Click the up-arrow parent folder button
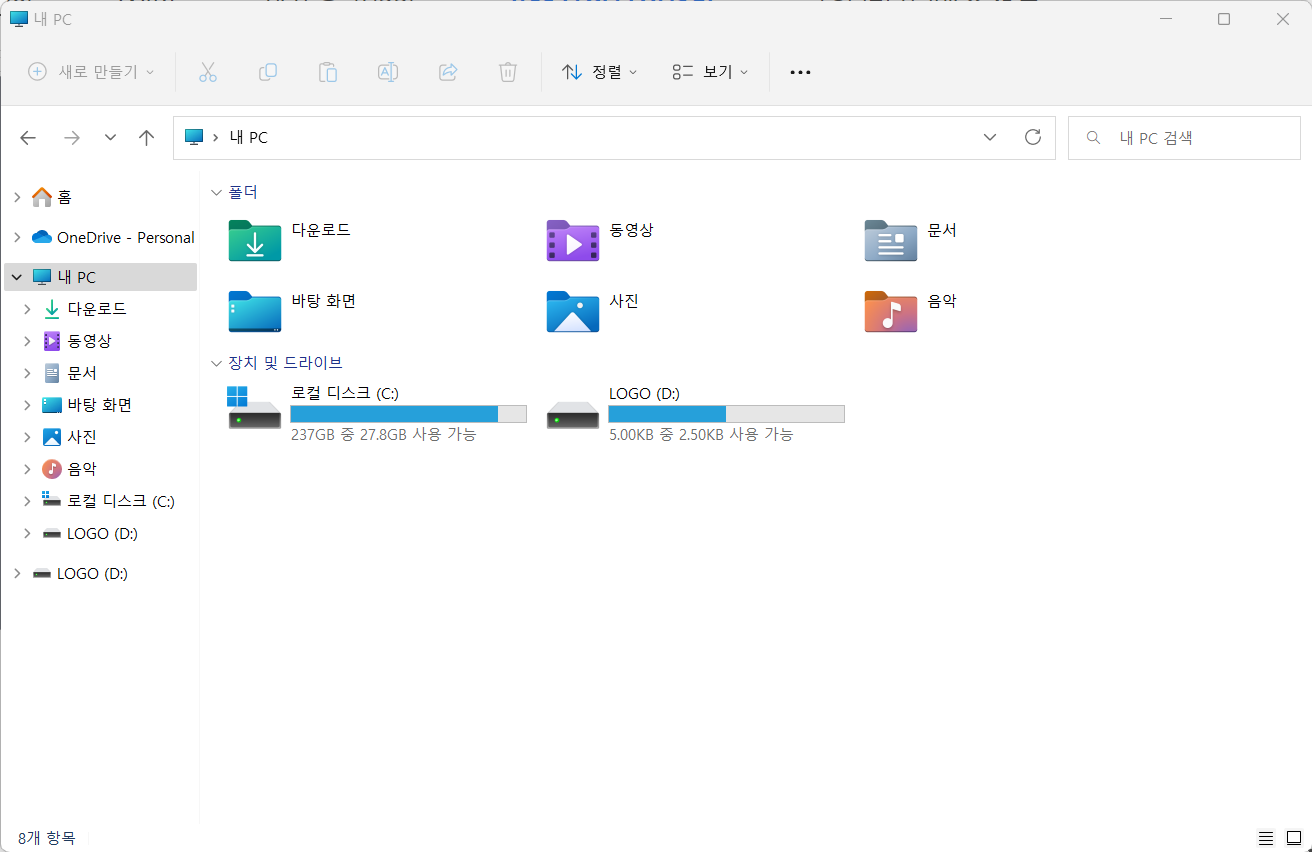Viewport: 1312px width, 852px height. [x=147, y=138]
